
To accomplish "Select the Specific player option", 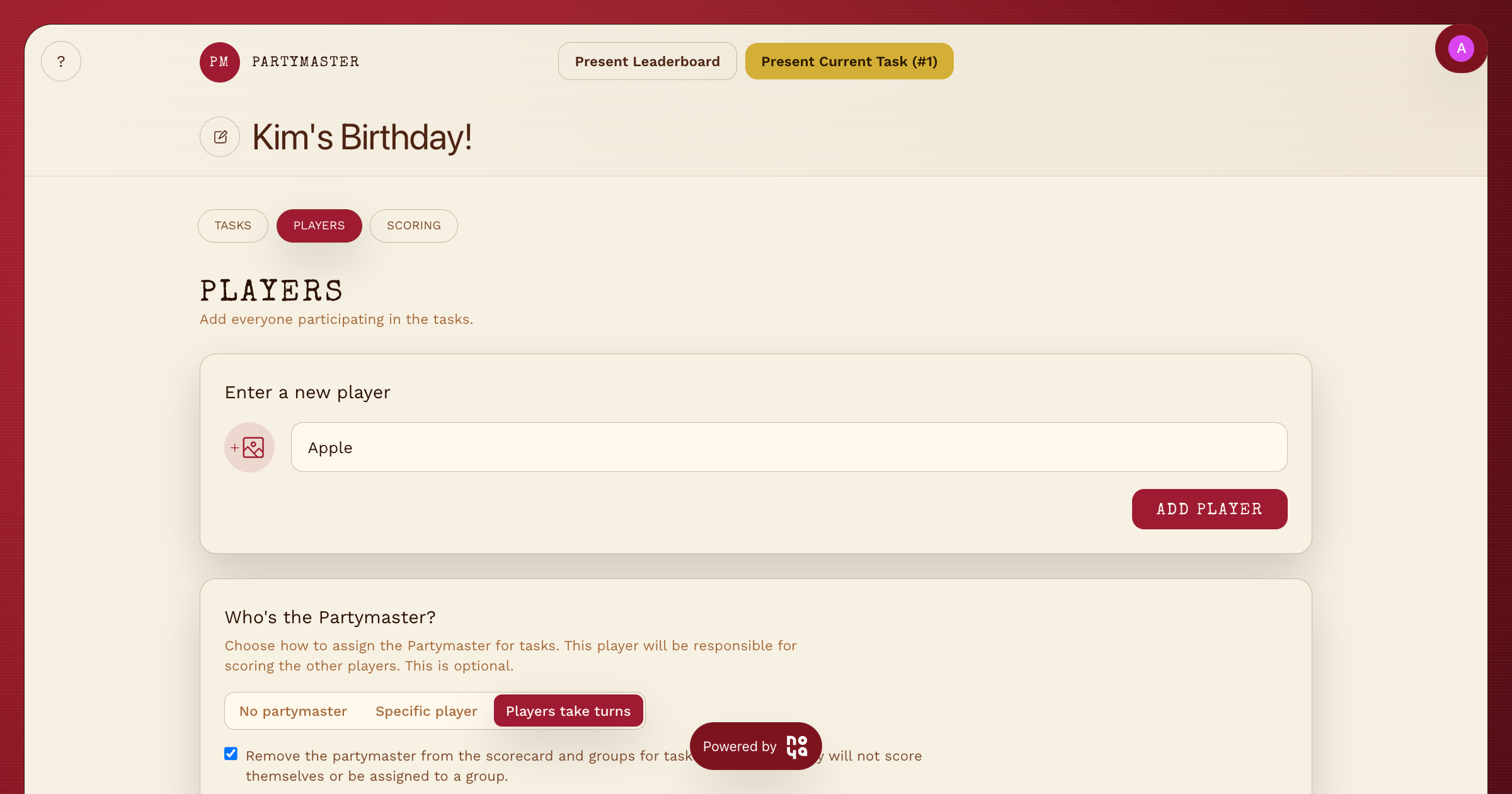I will point(426,711).
